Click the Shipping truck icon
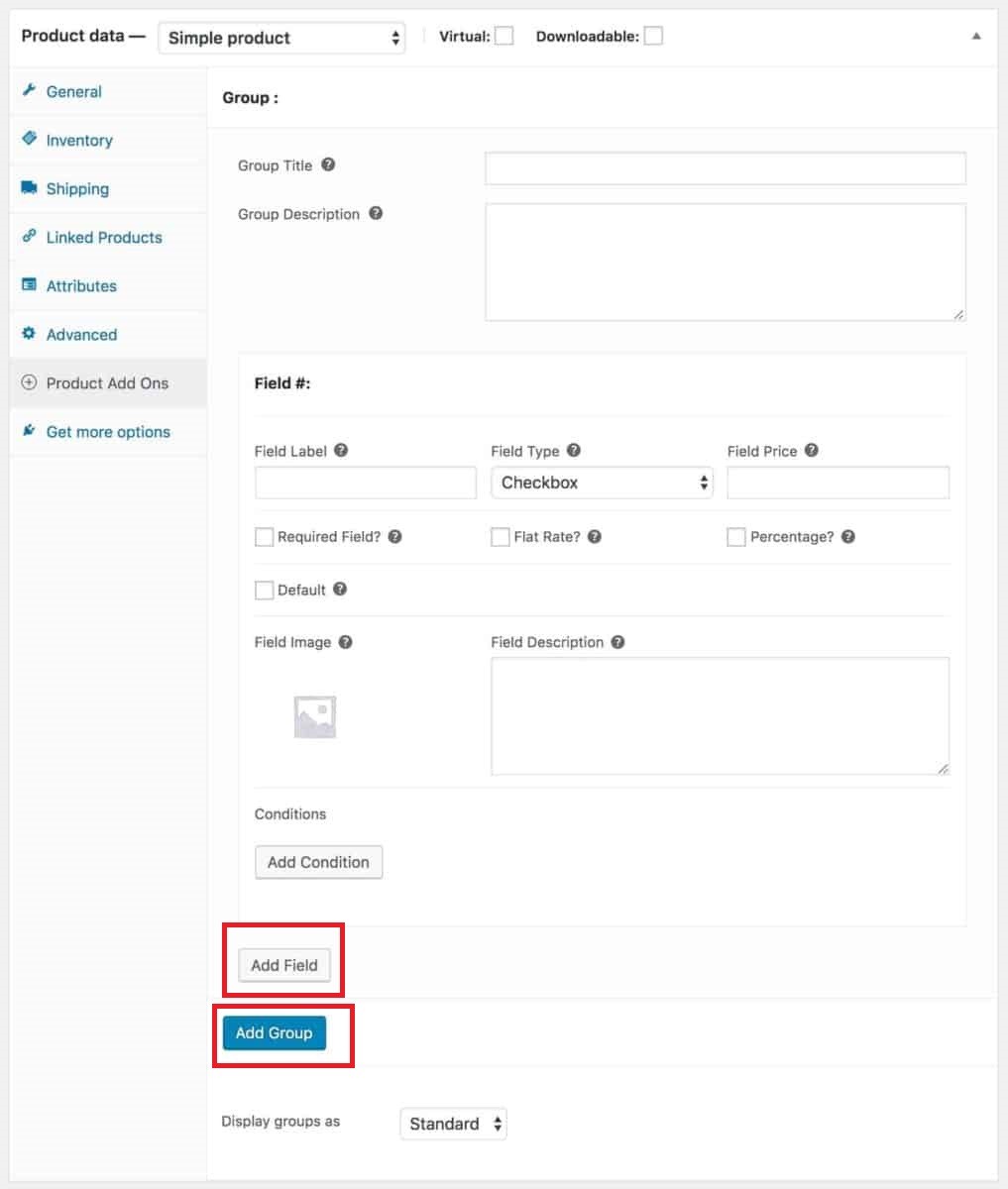 pyautogui.click(x=29, y=187)
